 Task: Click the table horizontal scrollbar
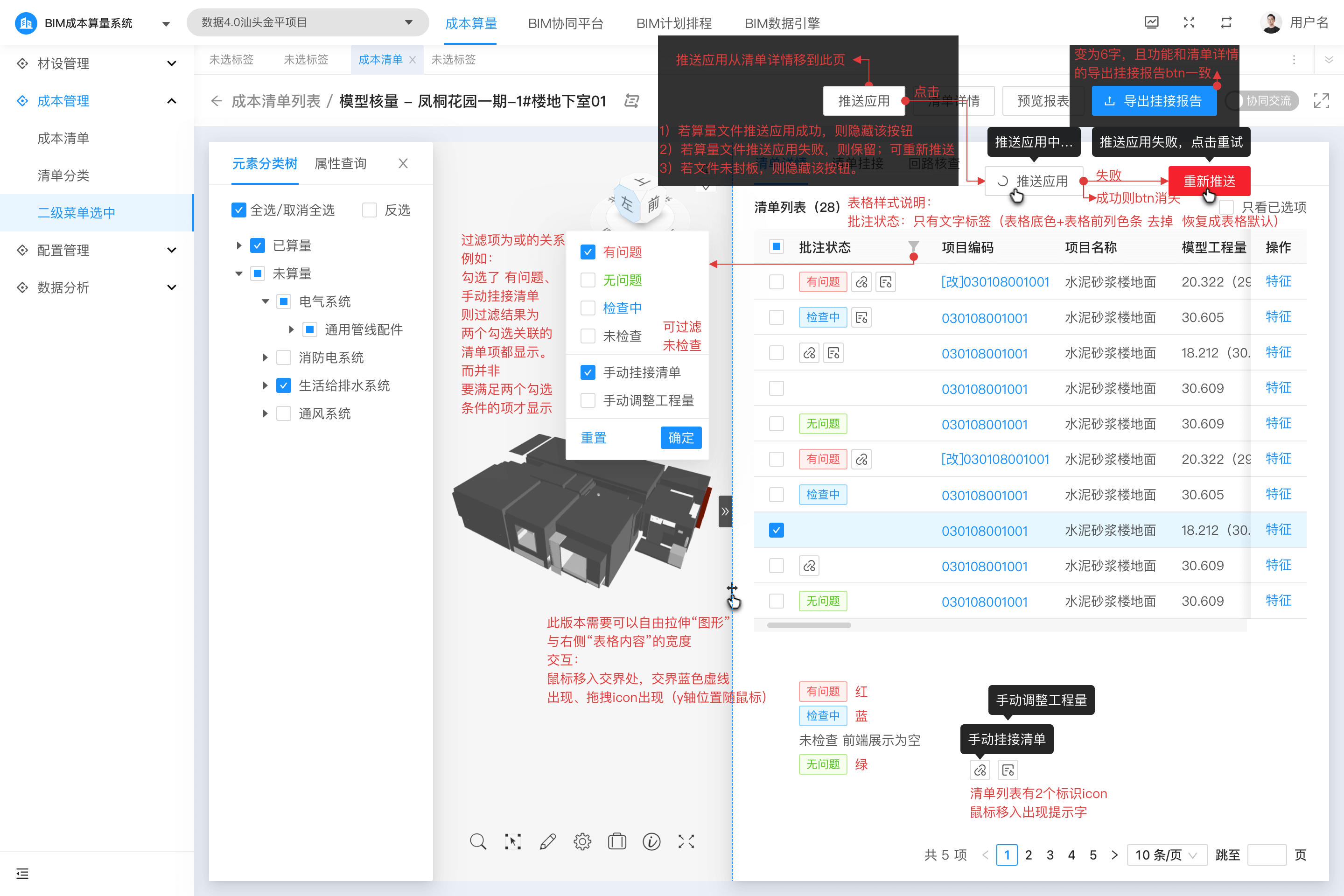click(x=809, y=625)
